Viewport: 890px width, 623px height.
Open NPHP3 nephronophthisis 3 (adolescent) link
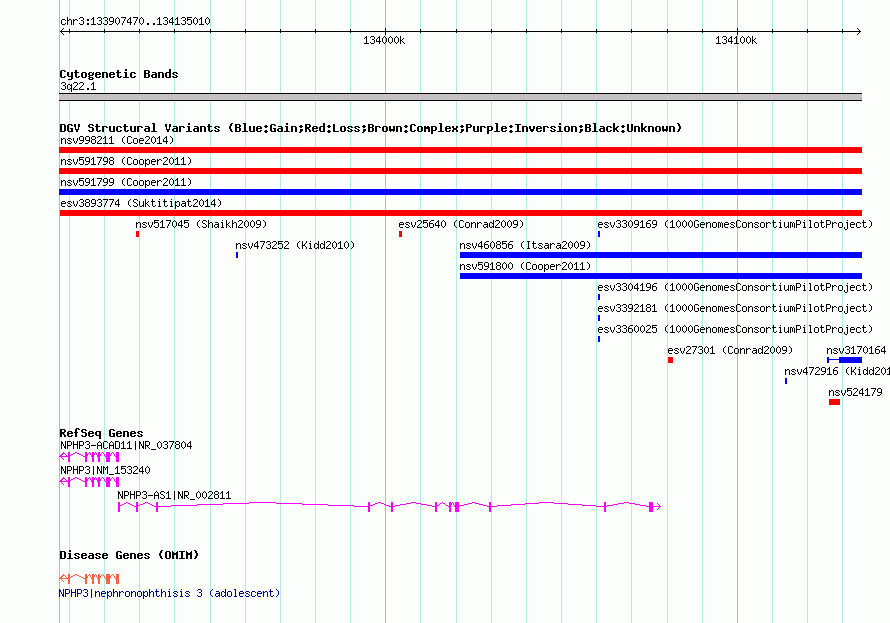170,593
